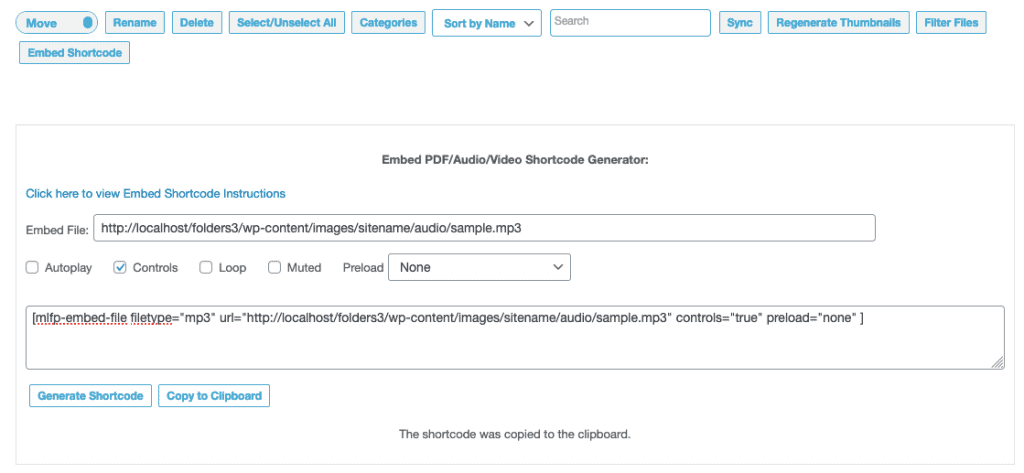Enable the Autoplay checkbox
The height and width of the screenshot is (473, 1024).
[x=32, y=267]
